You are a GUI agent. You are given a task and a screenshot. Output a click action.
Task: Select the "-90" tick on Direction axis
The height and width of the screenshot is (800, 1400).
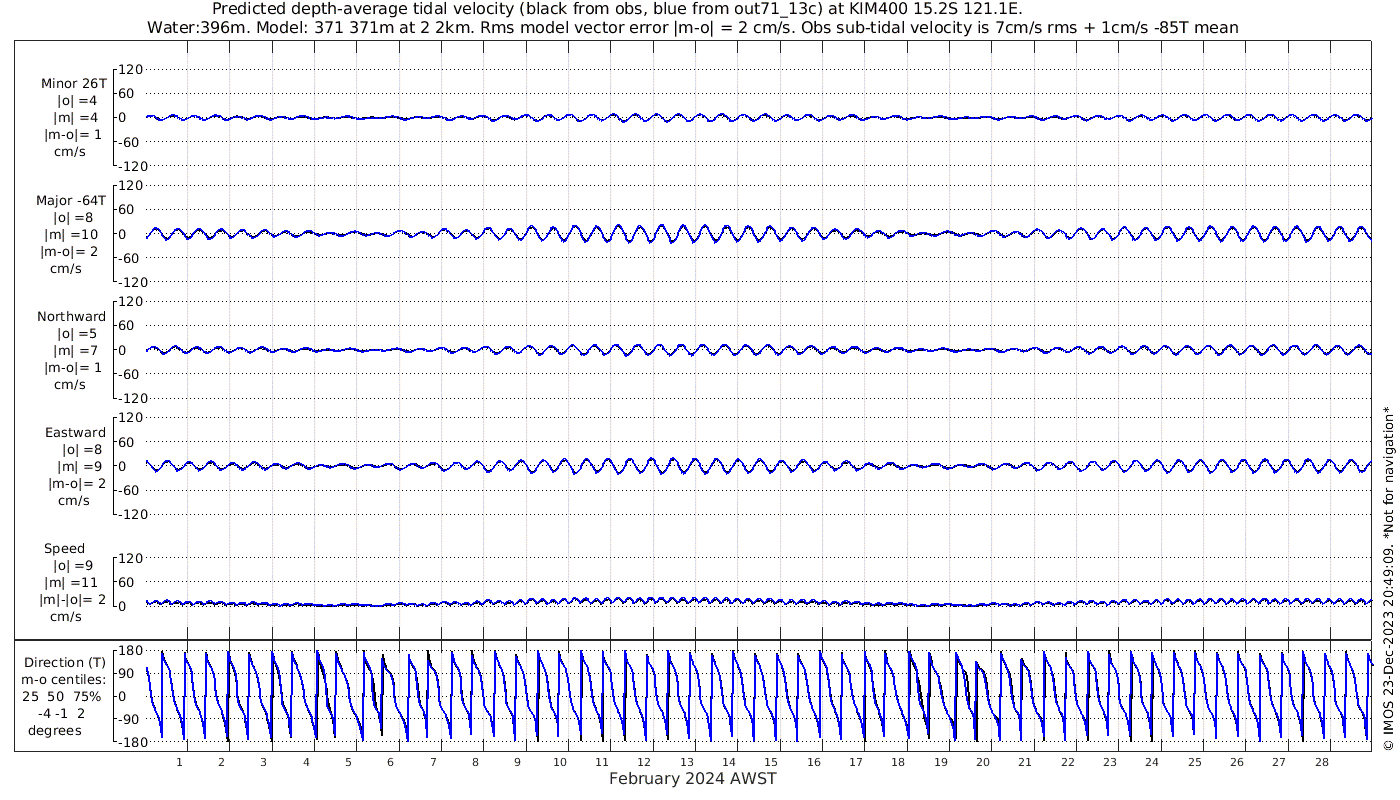(x=129, y=720)
